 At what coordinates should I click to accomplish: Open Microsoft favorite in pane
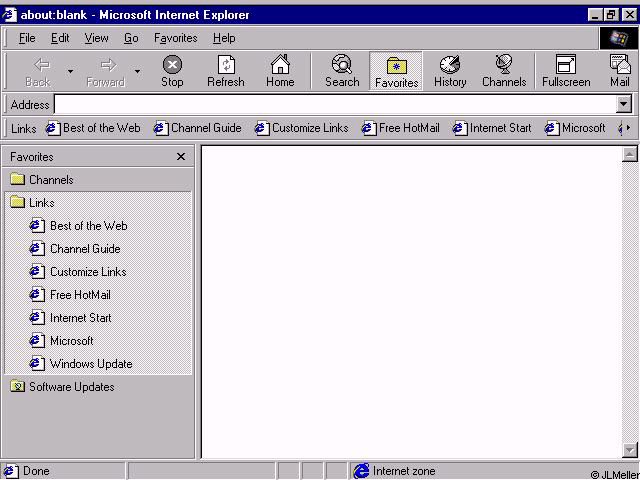(x=61, y=340)
